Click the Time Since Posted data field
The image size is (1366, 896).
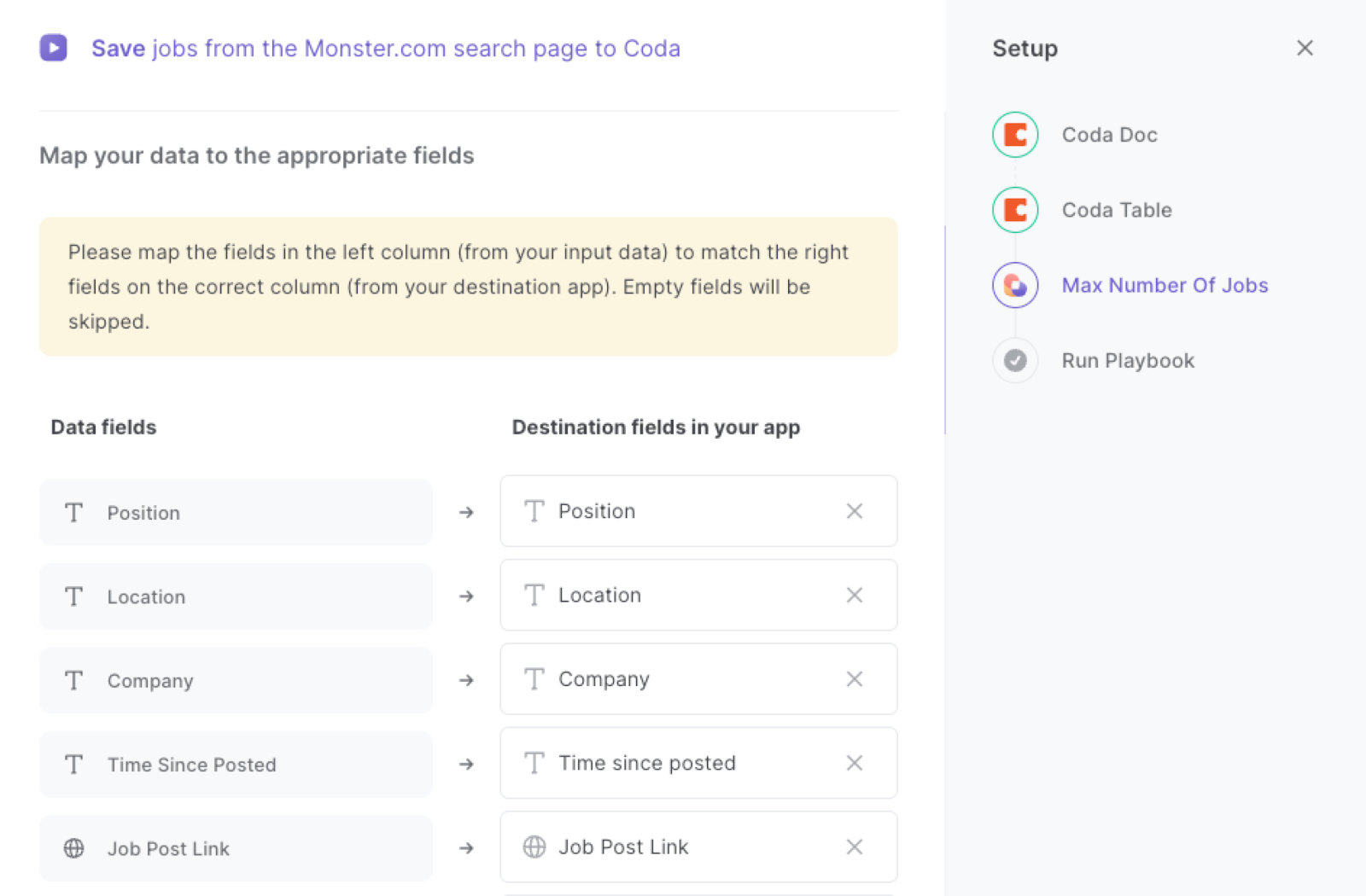click(236, 764)
